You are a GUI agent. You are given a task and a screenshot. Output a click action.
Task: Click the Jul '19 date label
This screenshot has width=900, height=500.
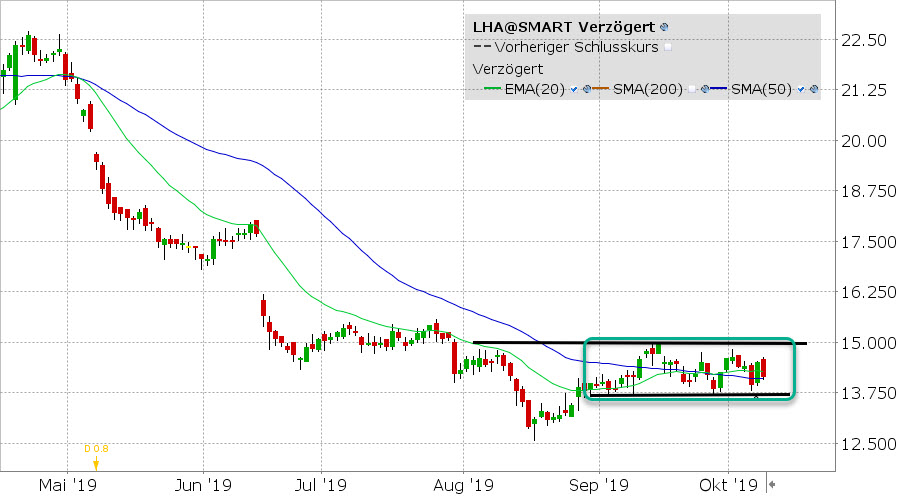click(321, 485)
